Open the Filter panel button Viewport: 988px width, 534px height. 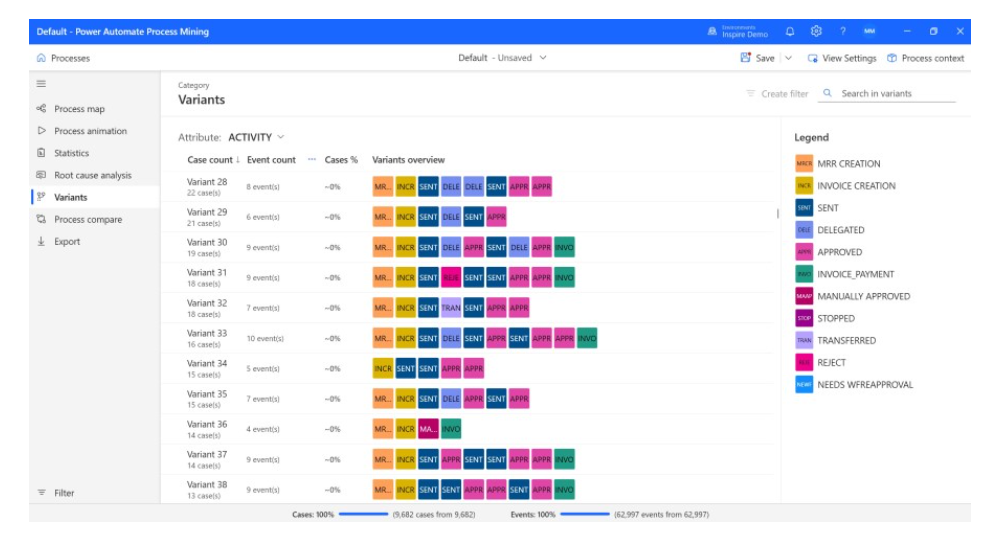(56, 492)
